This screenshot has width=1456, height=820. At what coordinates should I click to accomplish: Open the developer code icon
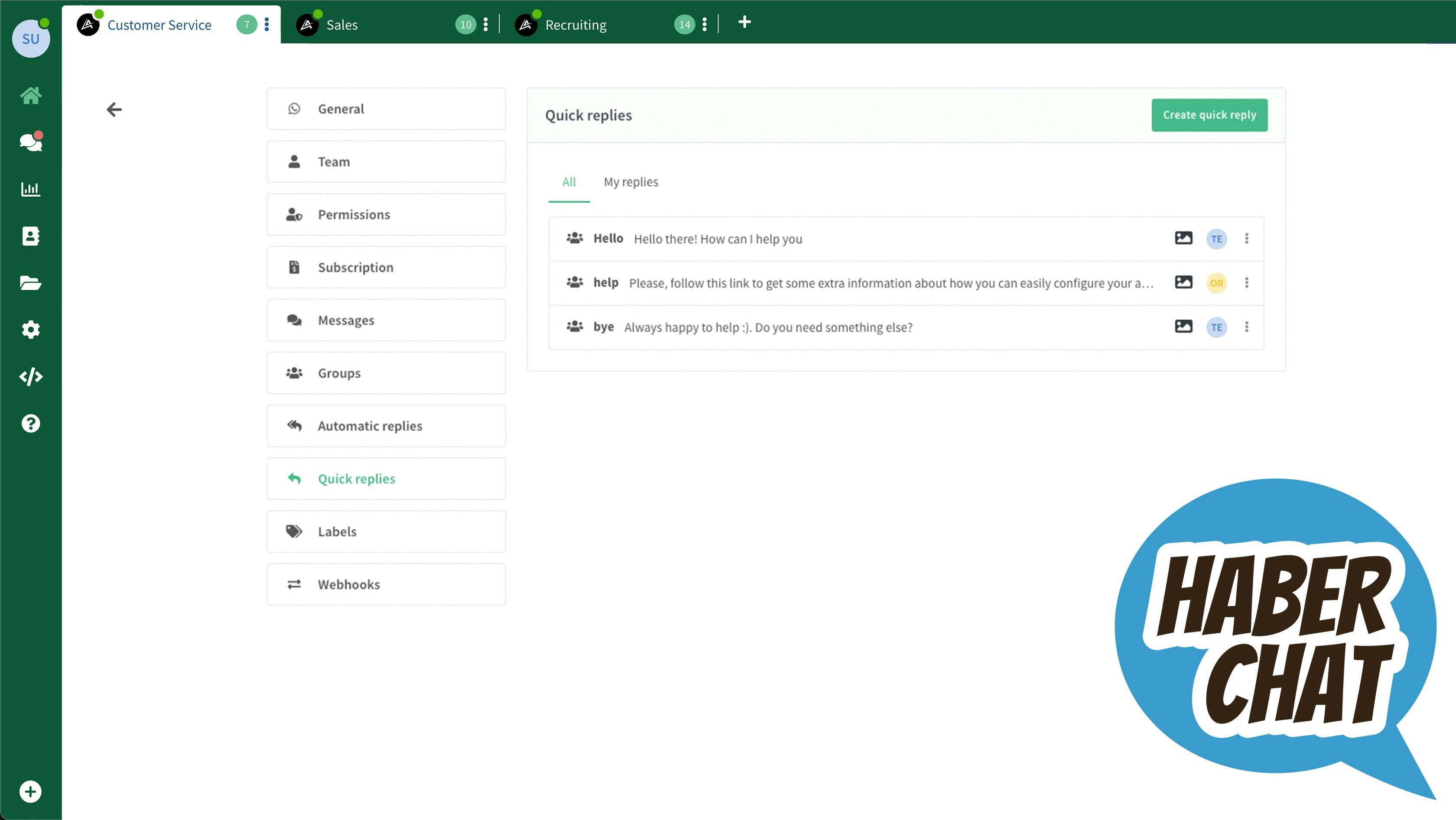click(x=30, y=376)
